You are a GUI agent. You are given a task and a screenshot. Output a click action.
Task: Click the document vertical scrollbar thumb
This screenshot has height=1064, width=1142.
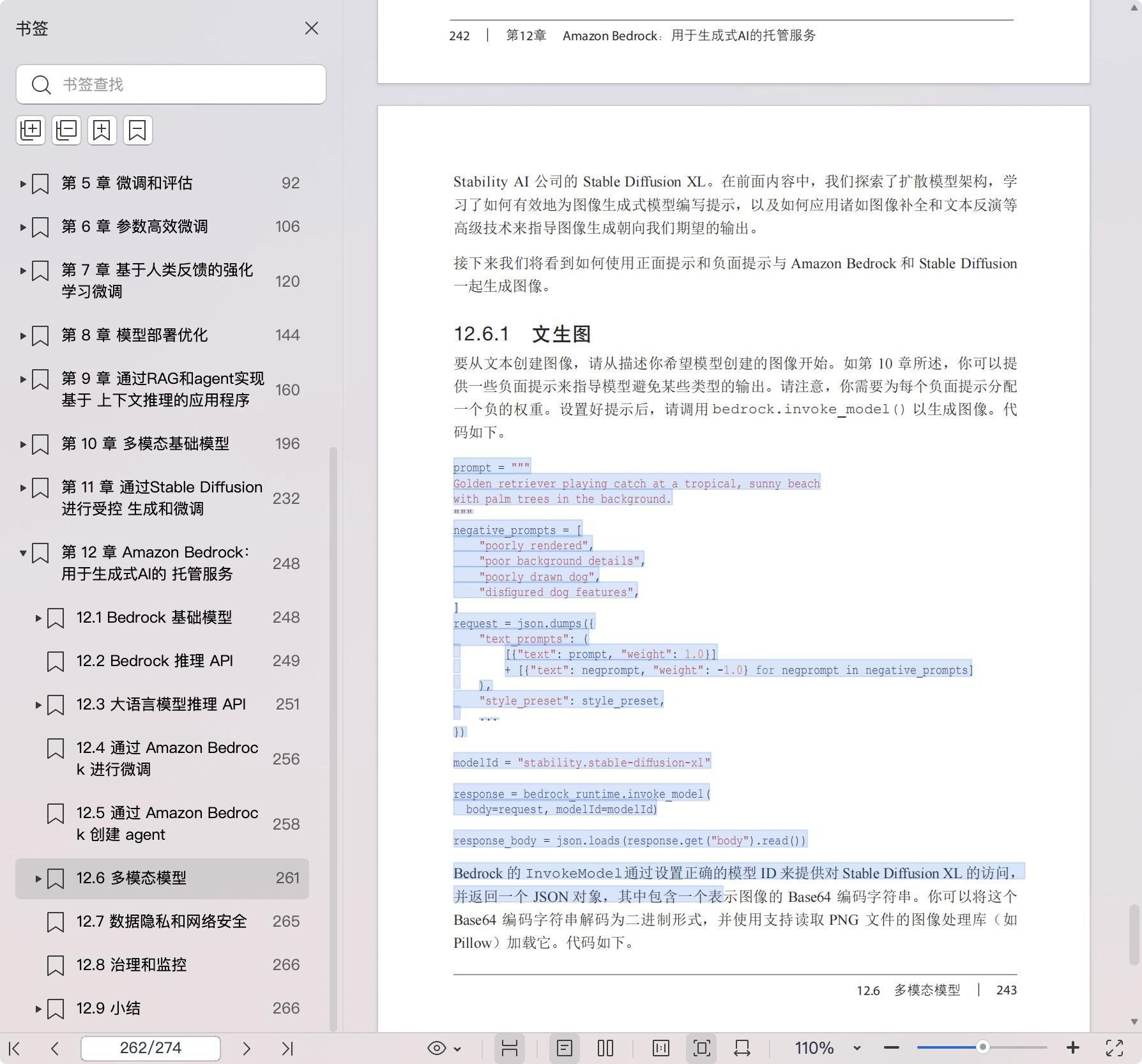pos(1134,934)
